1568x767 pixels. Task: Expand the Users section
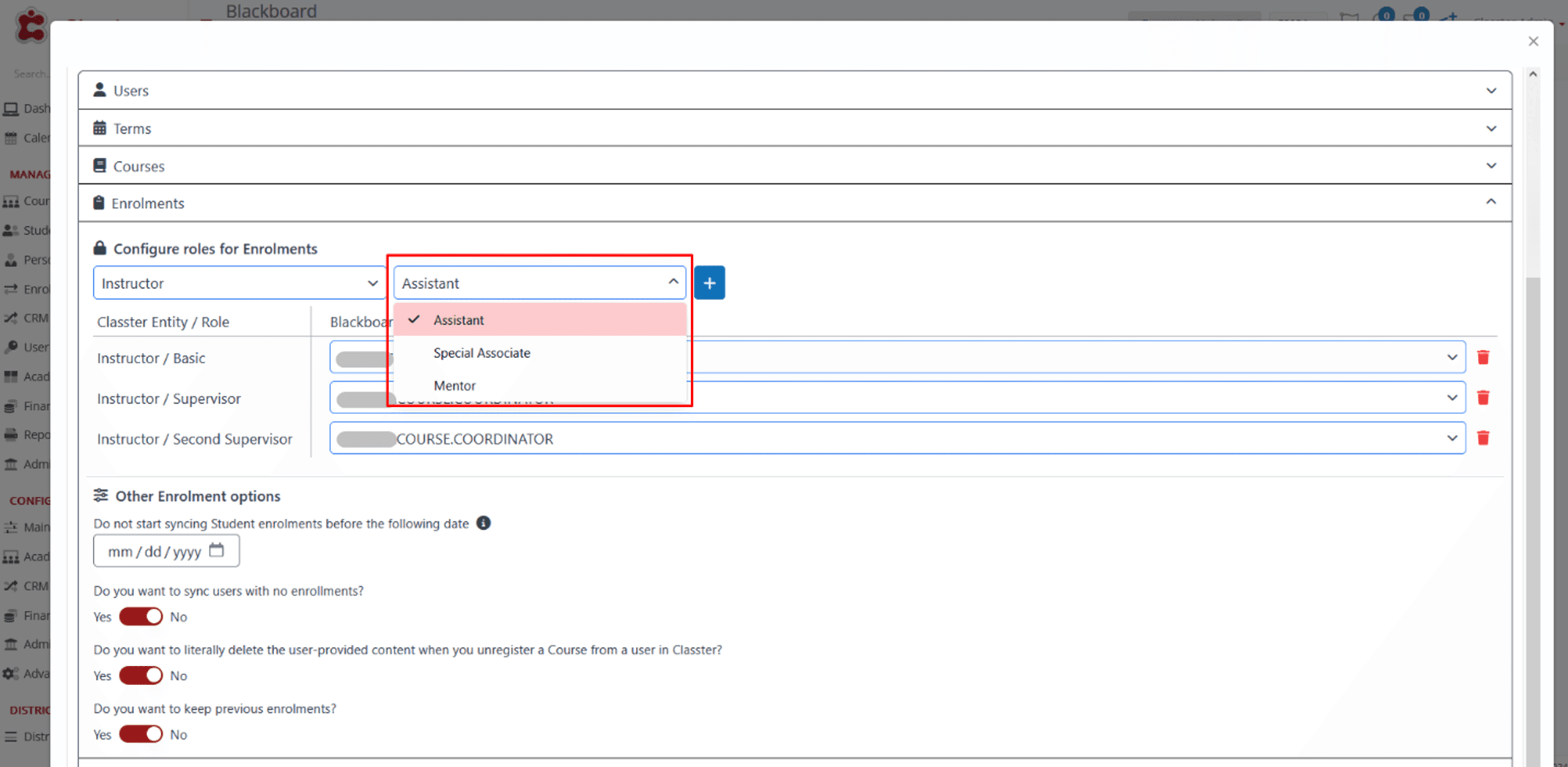[x=1491, y=91]
